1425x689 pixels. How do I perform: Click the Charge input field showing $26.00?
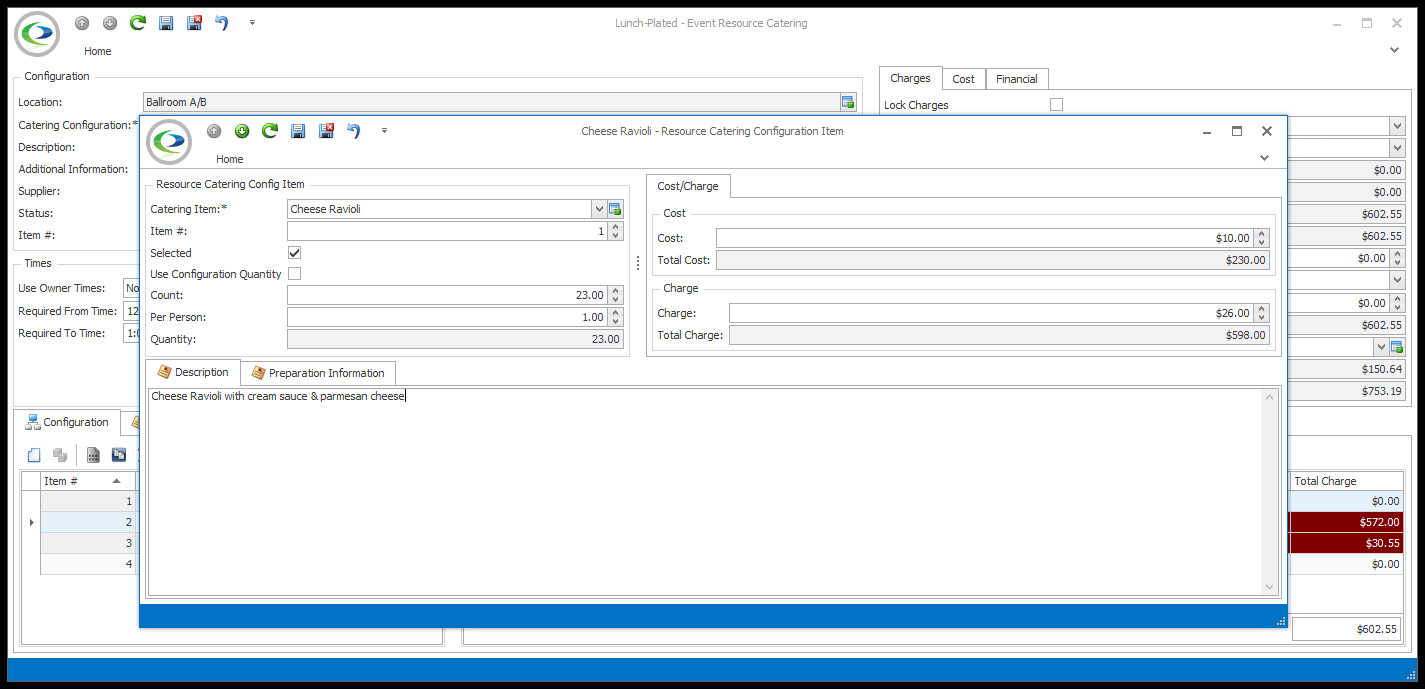pyautogui.click(x=991, y=313)
